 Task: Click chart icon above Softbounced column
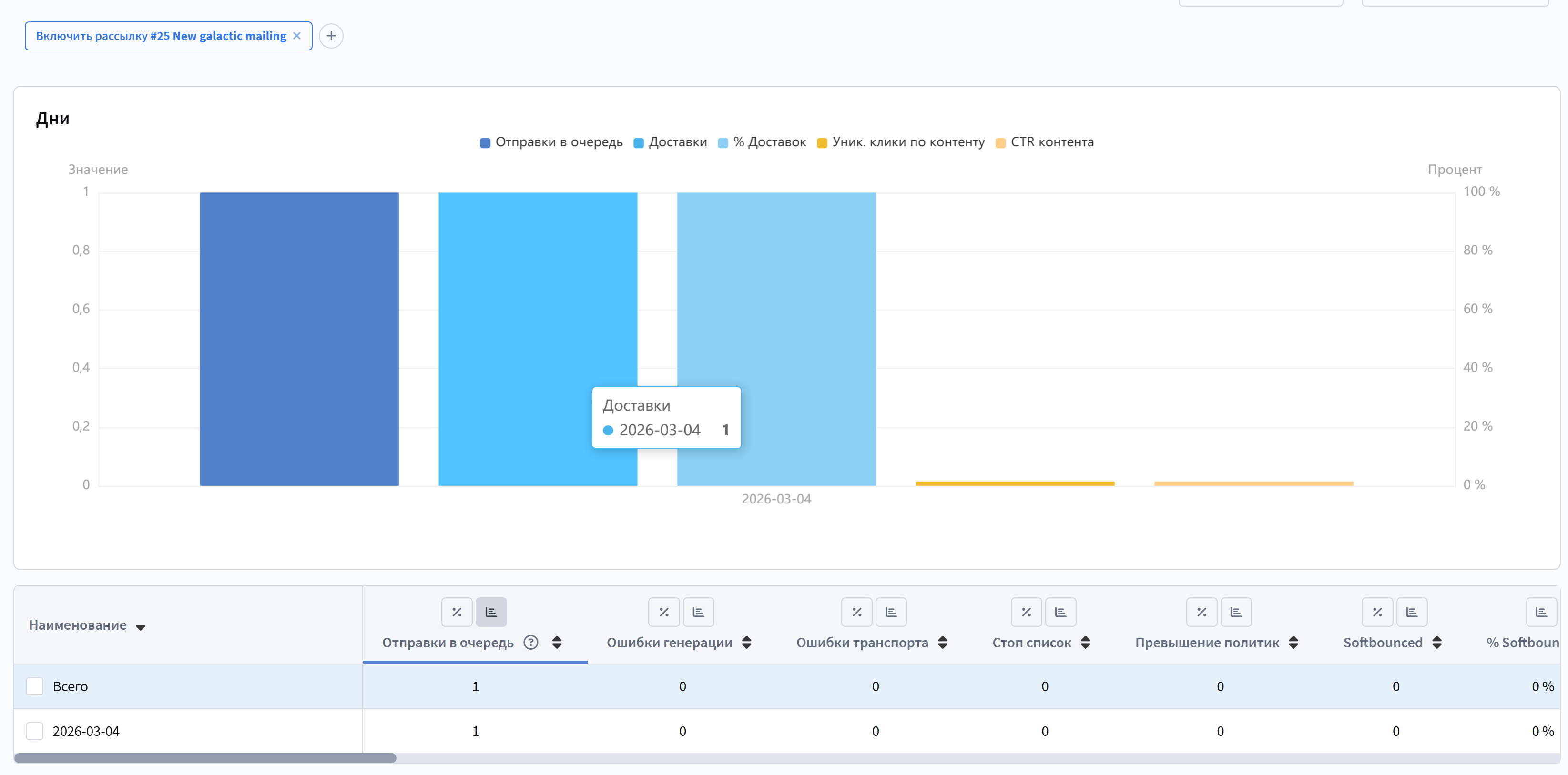pos(1412,612)
